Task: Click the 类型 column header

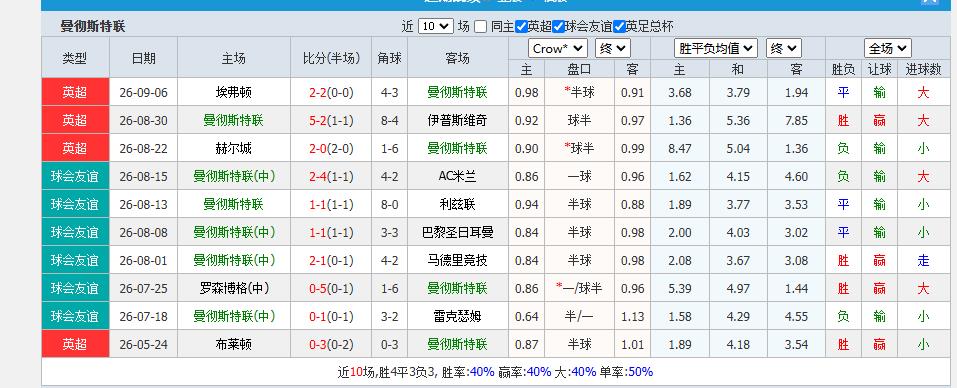Action: [x=75, y=58]
